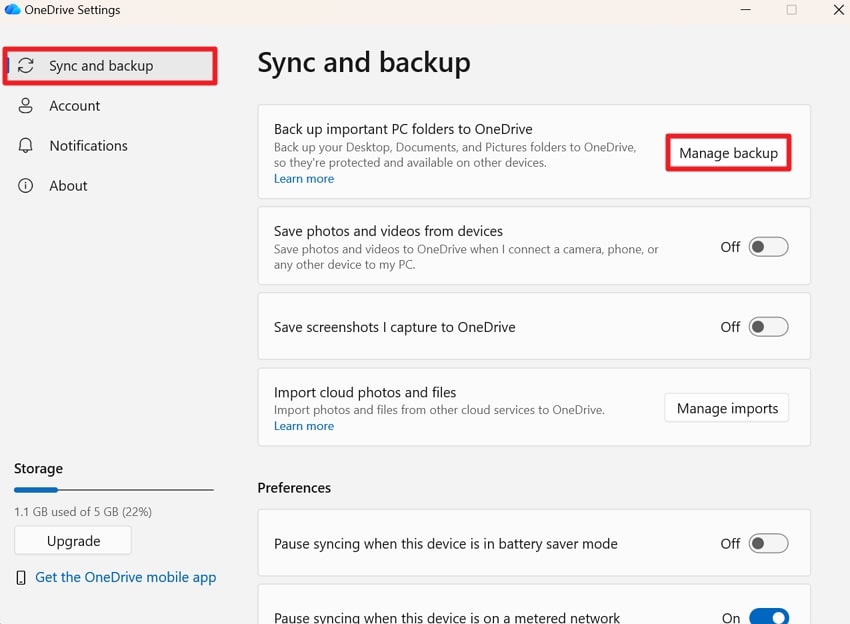Enable saving photos and videos from devices
Image resolution: width=850 pixels, height=624 pixels.
[768, 246]
